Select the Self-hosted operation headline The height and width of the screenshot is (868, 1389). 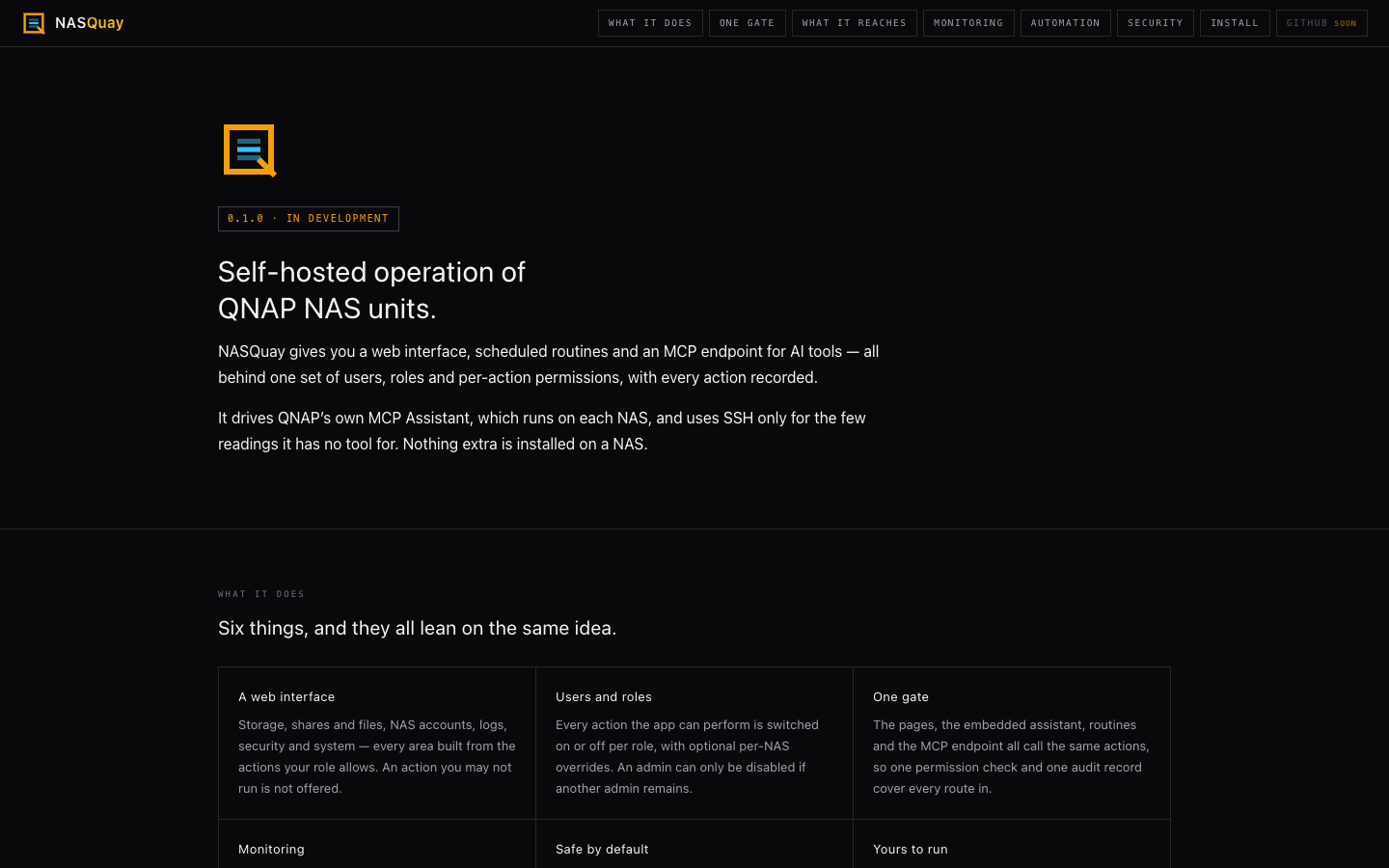[371, 290]
